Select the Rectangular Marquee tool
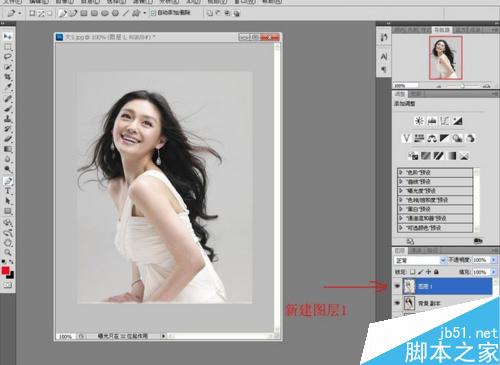 [x=7, y=46]
